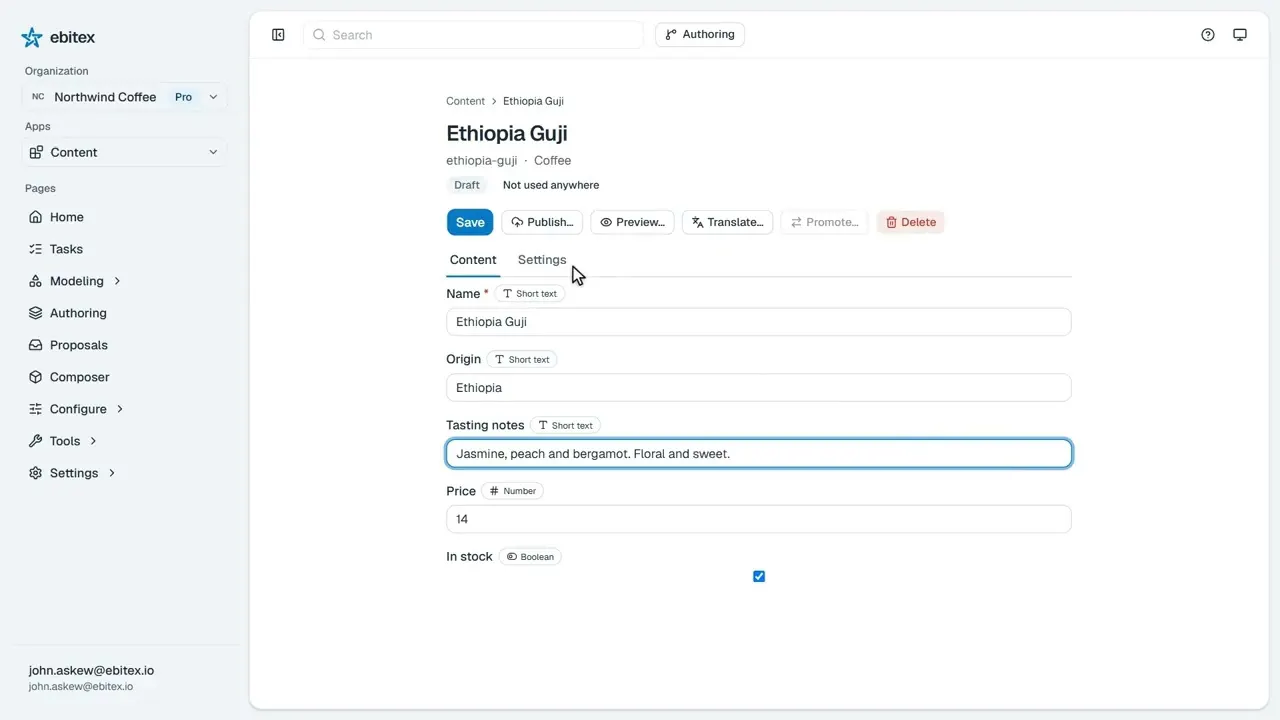Viewport: 1280px width, 720px height.
Task: Click the Modeling shapes icon
Action: pos(36,281)
